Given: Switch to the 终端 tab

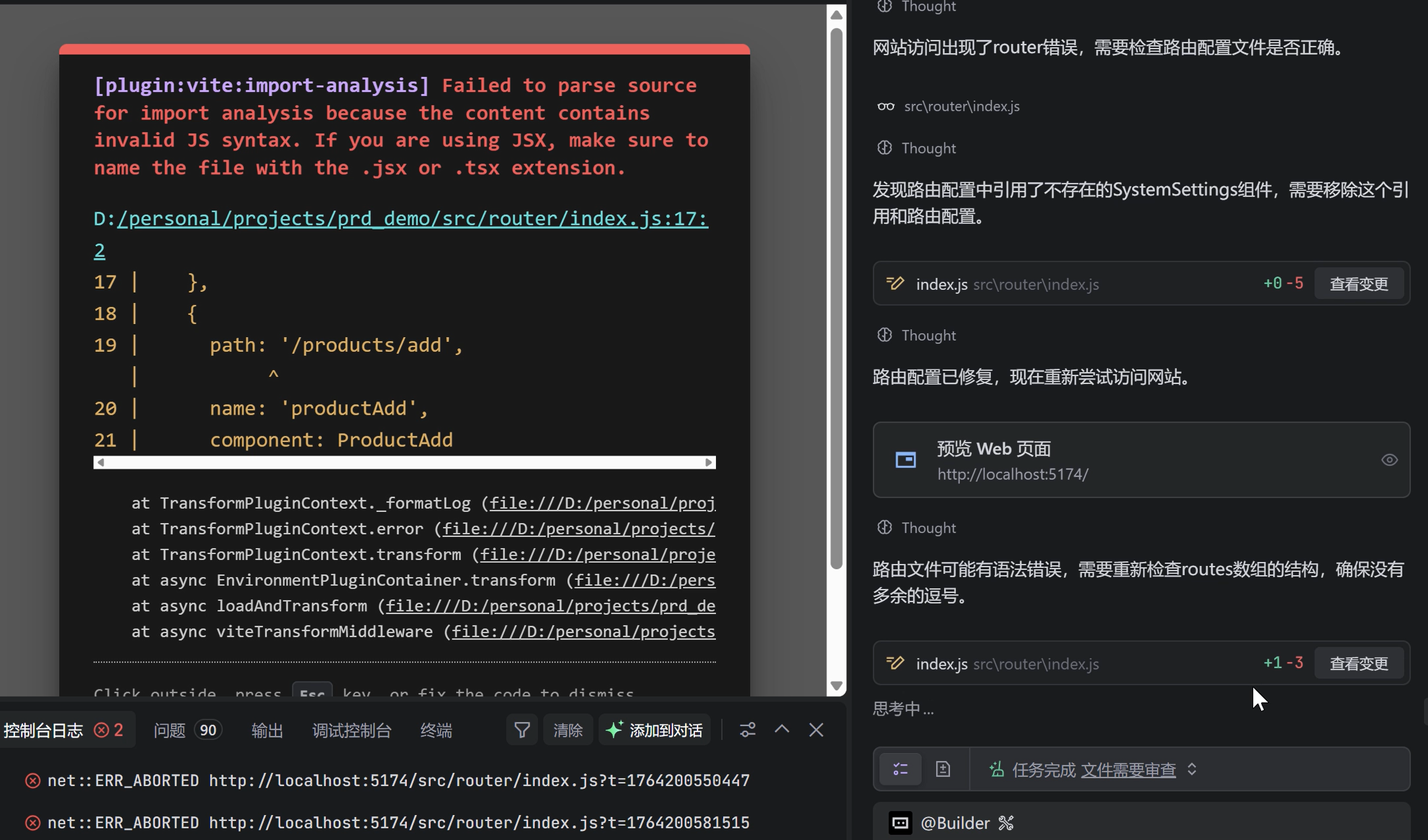Looking at the screenshot, I should click(x=435, y=730).
